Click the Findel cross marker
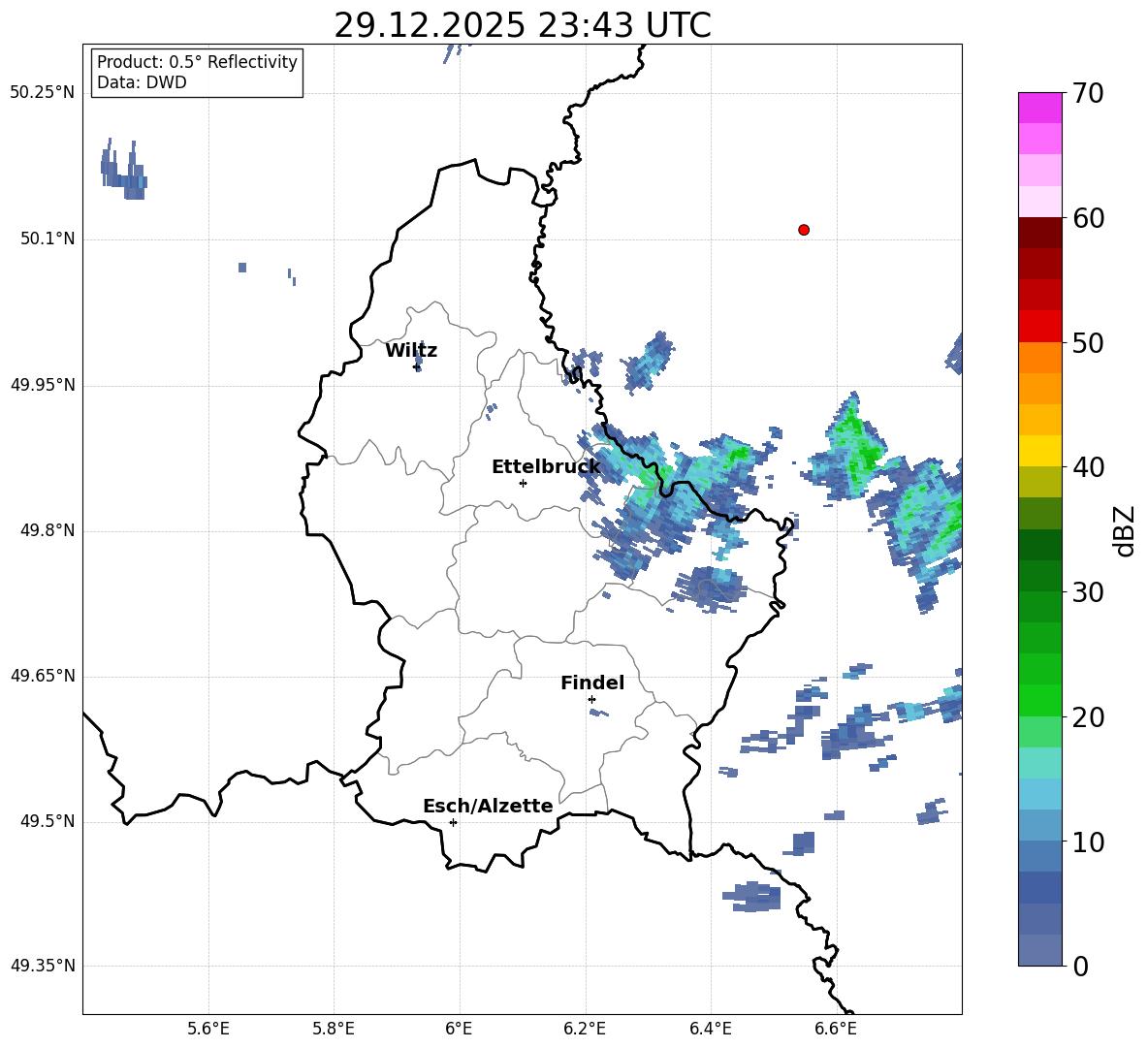Viewport: 1148px width, 1048px height. pyautogui.click(x=591, y=700)
